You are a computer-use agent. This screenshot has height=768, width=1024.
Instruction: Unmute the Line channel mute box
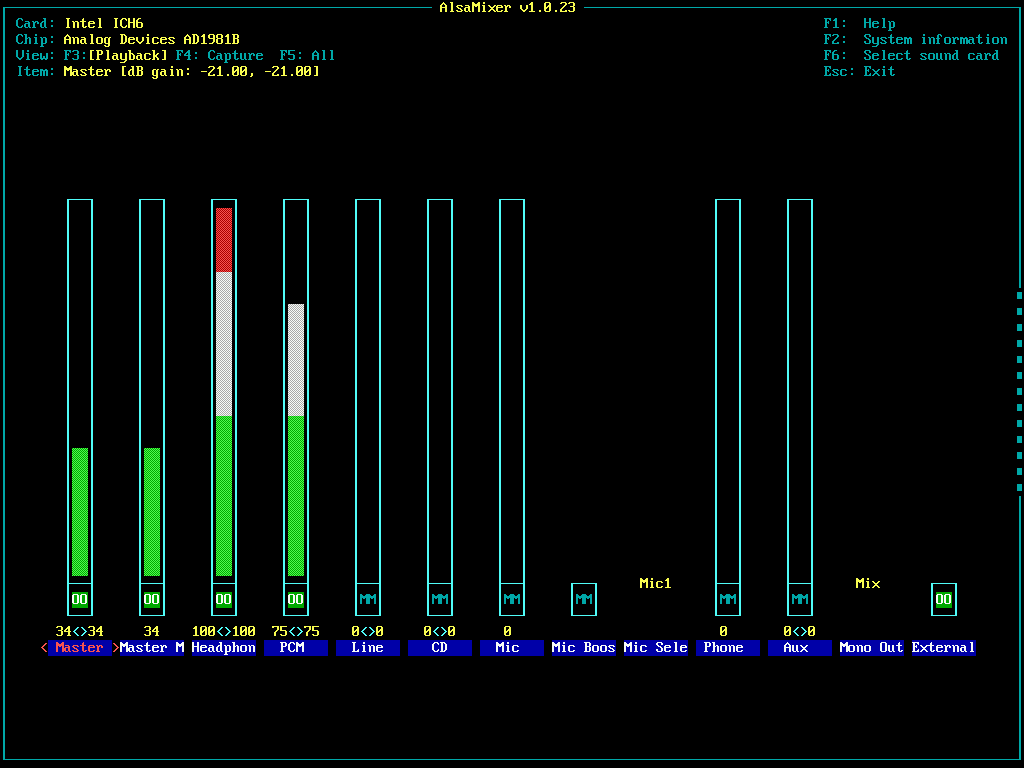tap(368, 599)
